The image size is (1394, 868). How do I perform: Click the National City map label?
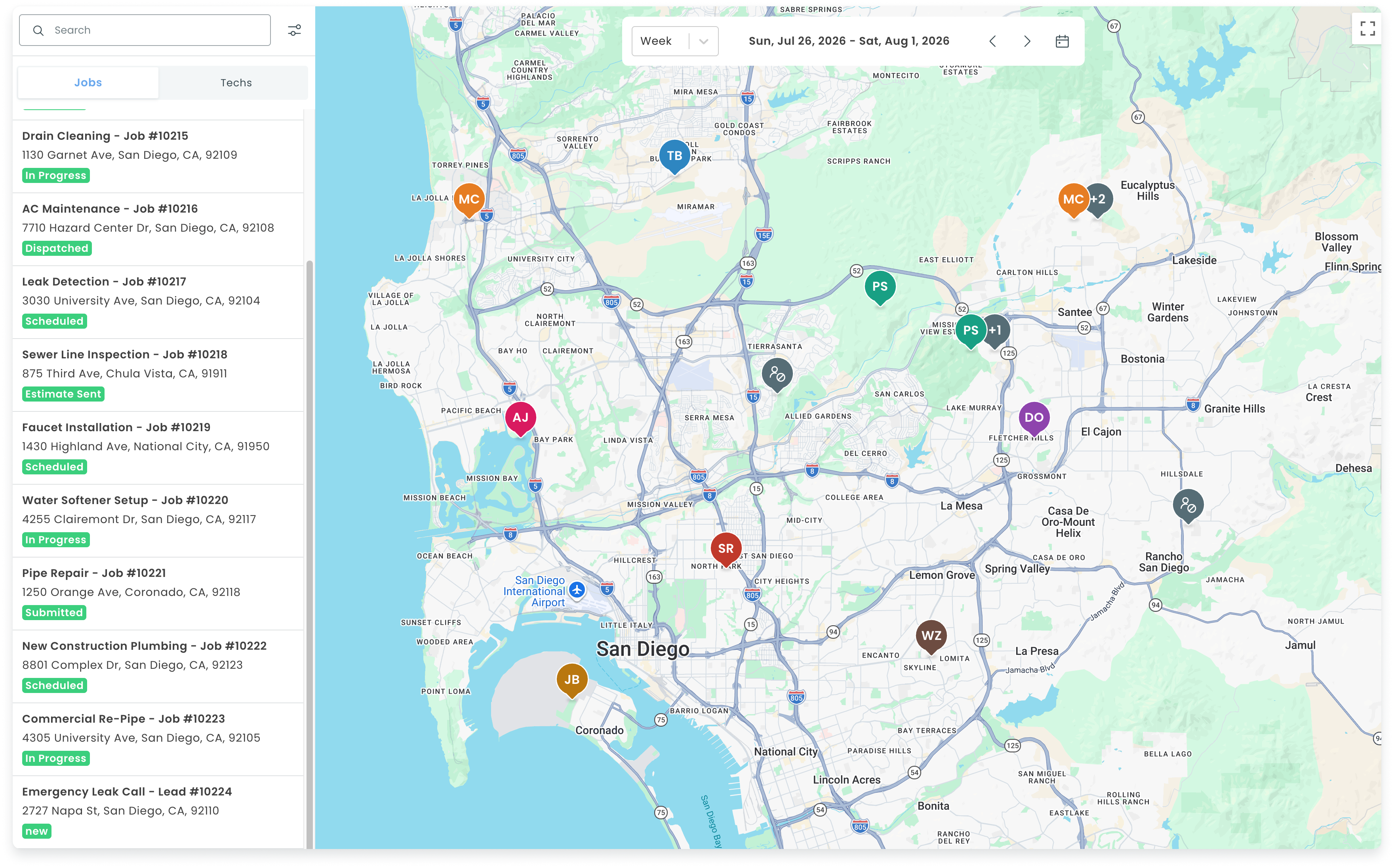coord(785,752)
